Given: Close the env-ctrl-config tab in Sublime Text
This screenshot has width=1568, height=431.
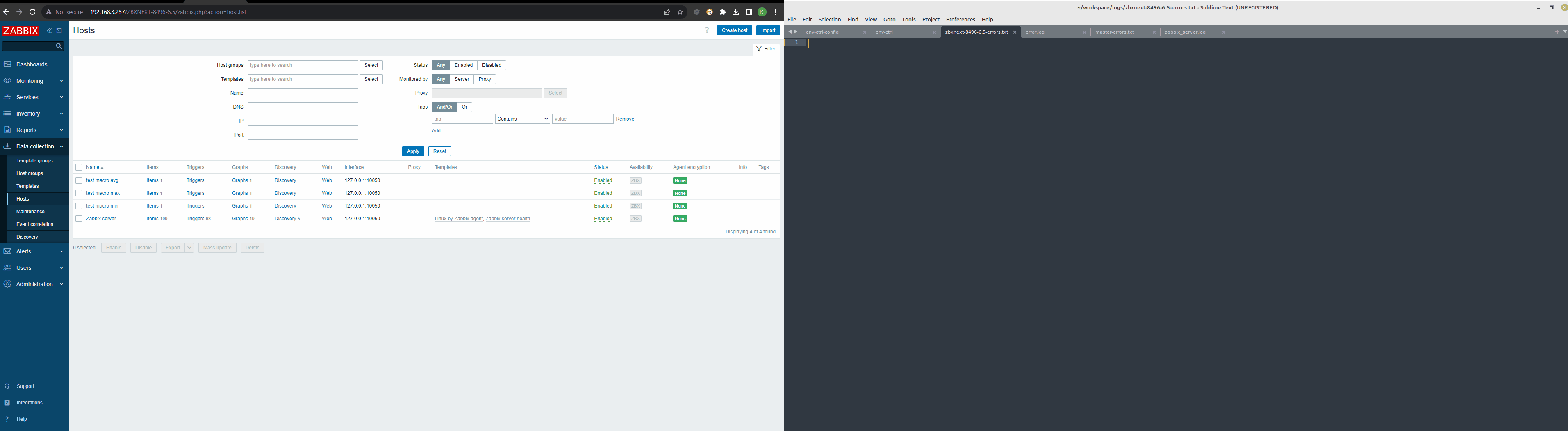Looking at the screenshot, I should (x=865, y=32).
